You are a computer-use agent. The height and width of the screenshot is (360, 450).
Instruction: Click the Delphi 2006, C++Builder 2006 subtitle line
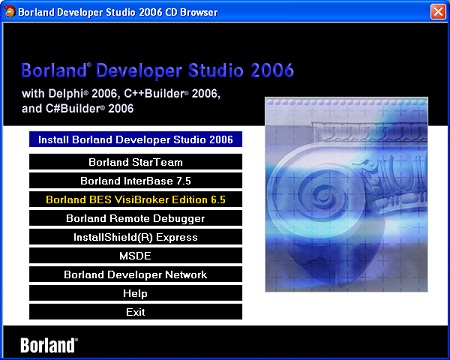[x=121, y=94]
